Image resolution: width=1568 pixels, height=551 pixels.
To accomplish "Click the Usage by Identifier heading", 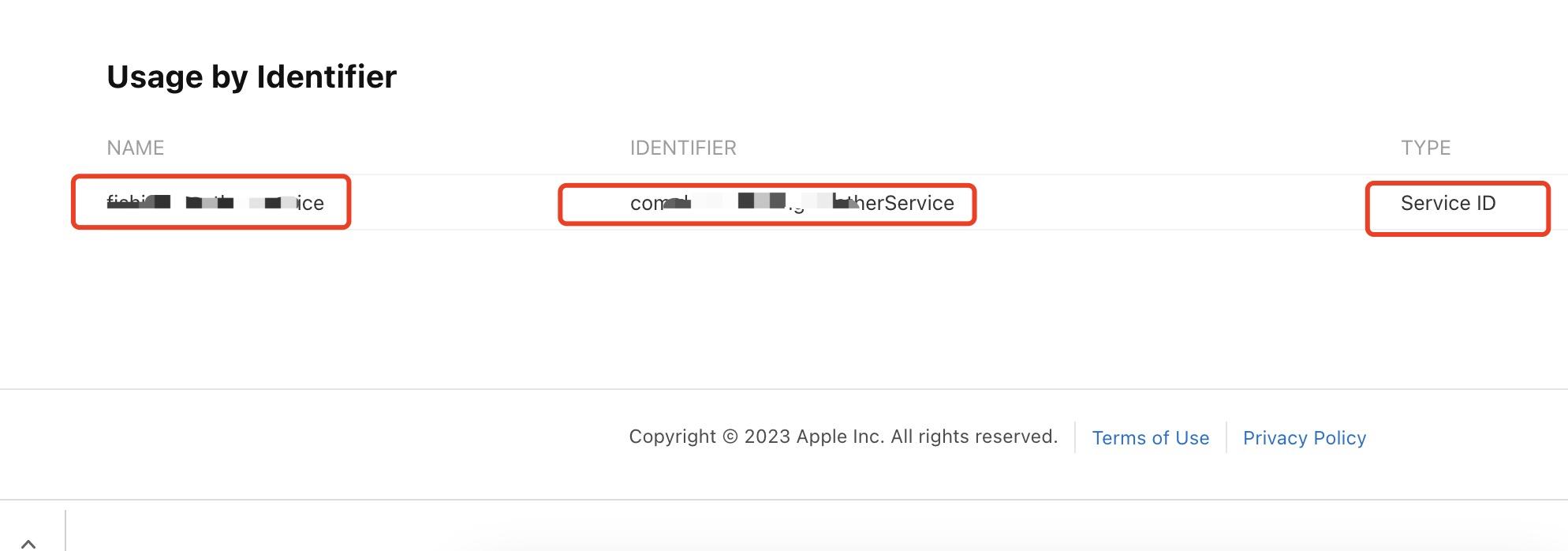I will (x=252, y=77).
